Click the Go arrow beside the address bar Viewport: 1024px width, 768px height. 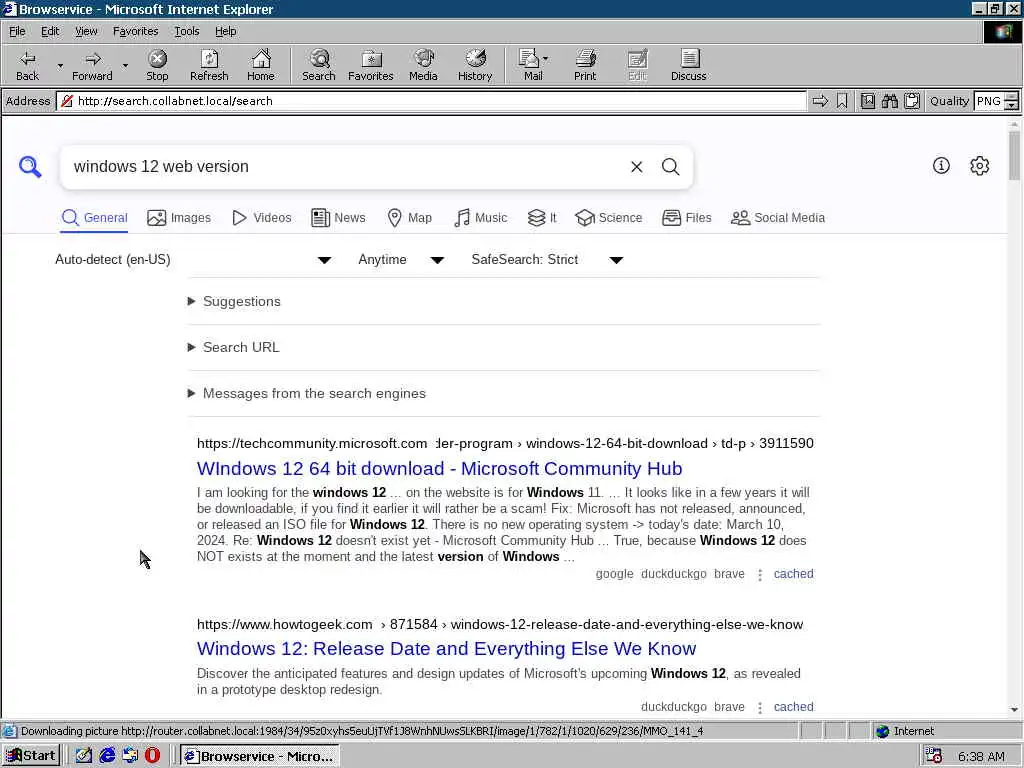[820, 101]
